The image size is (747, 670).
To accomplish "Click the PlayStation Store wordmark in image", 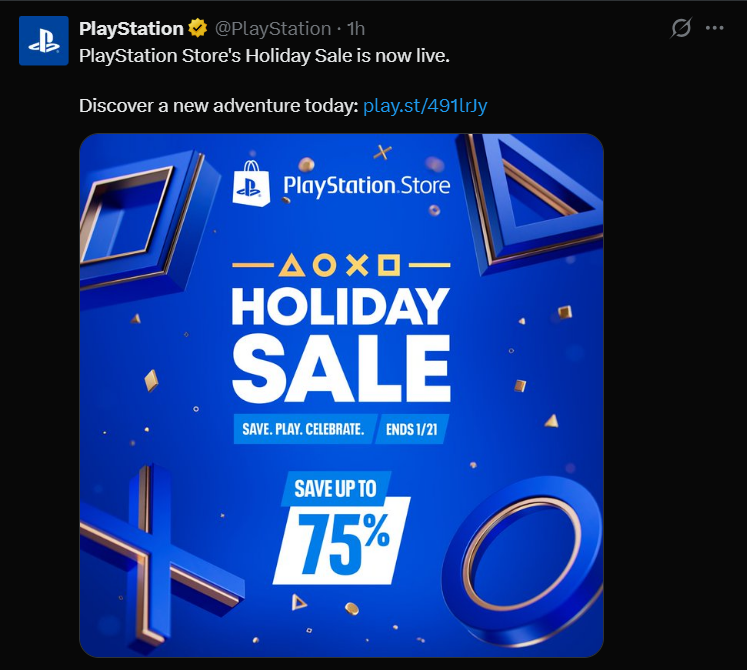I will pyautogui.click(x=366, y=185).
